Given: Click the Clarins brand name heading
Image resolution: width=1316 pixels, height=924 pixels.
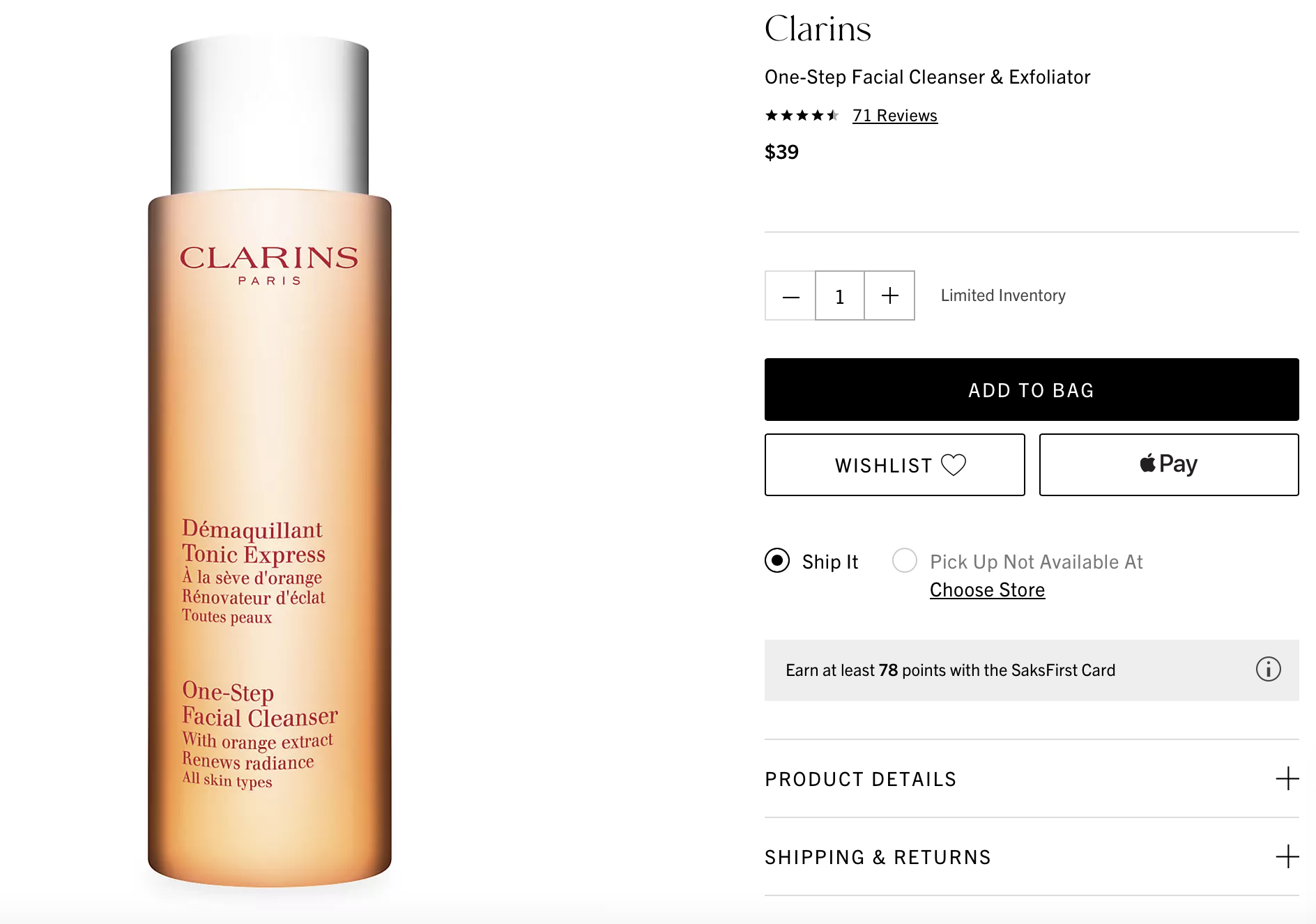Looking at the screenshot, I should tap(818, 29).
